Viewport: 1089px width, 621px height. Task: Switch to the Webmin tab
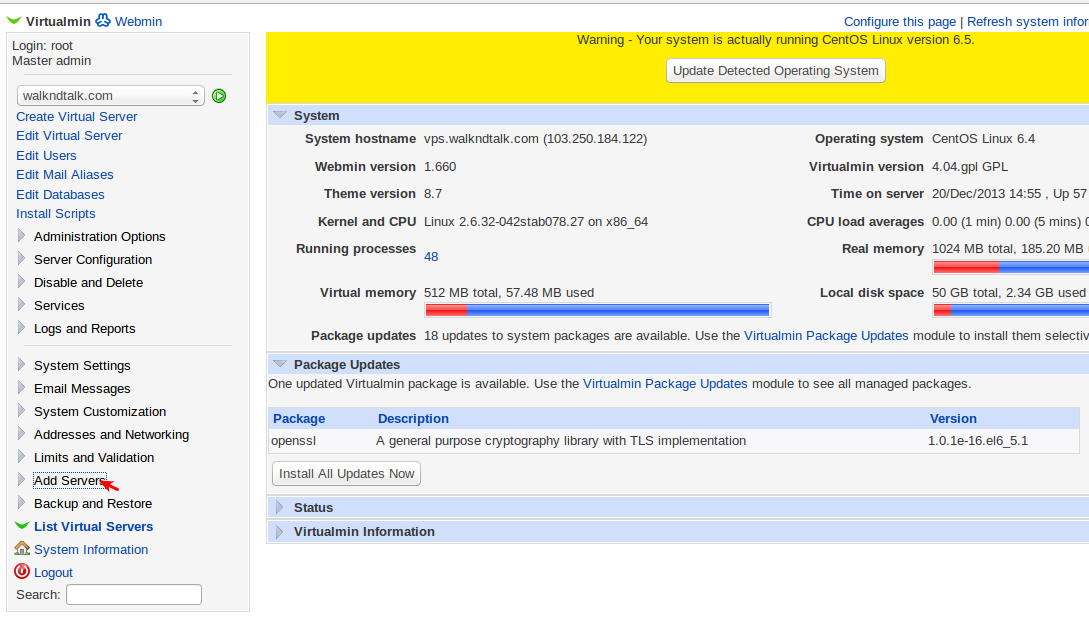(138, 21)
